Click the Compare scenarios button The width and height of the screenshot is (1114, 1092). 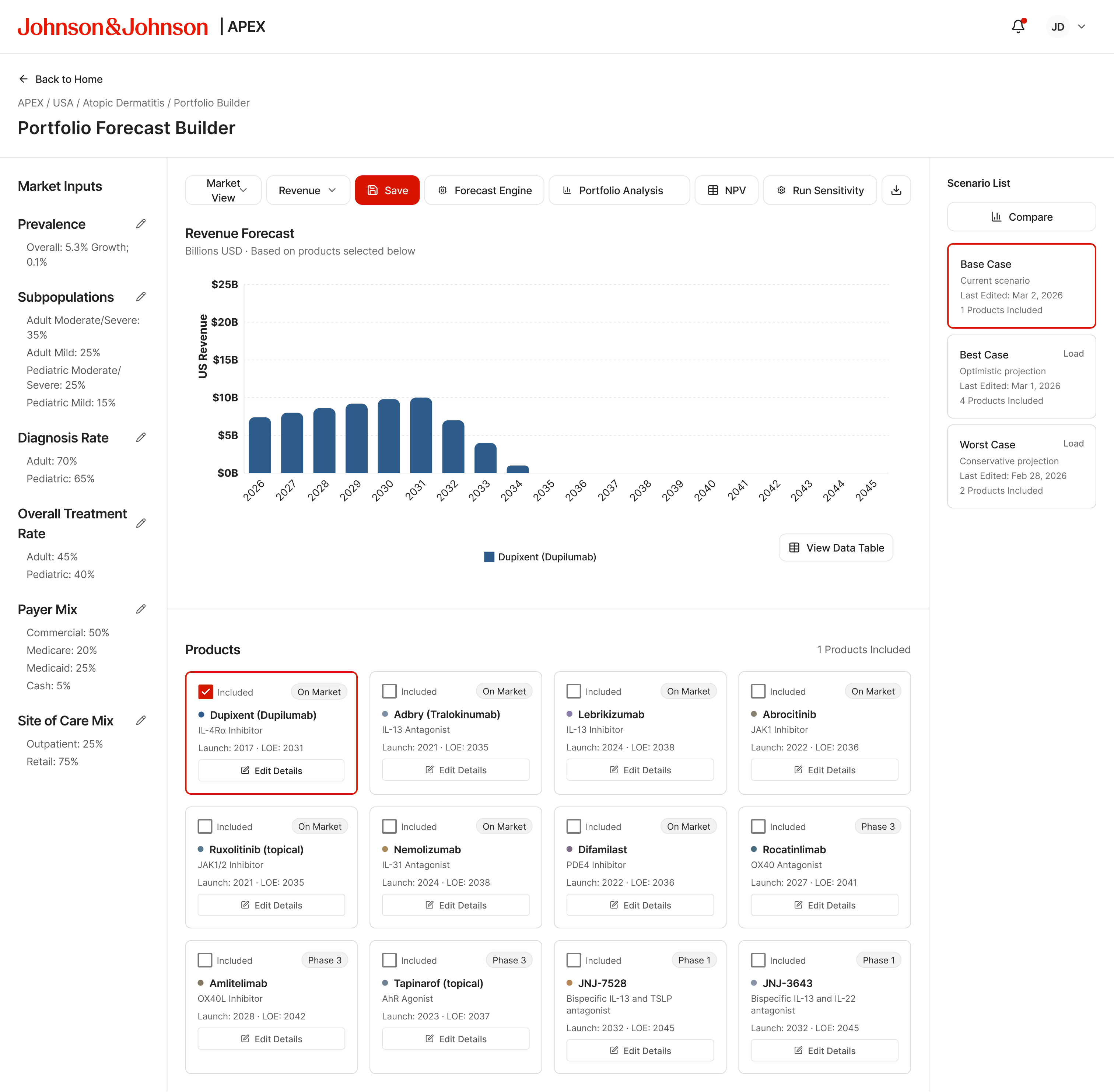pyautogui.click(x=1021, y=217)
